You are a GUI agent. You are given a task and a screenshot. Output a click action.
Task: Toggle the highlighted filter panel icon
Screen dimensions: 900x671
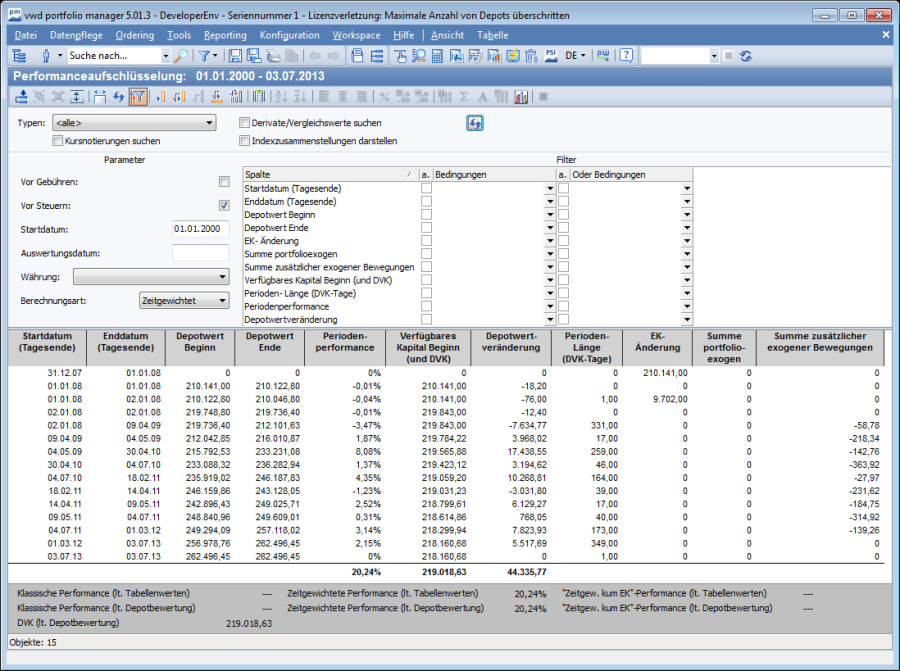(138, 97)
